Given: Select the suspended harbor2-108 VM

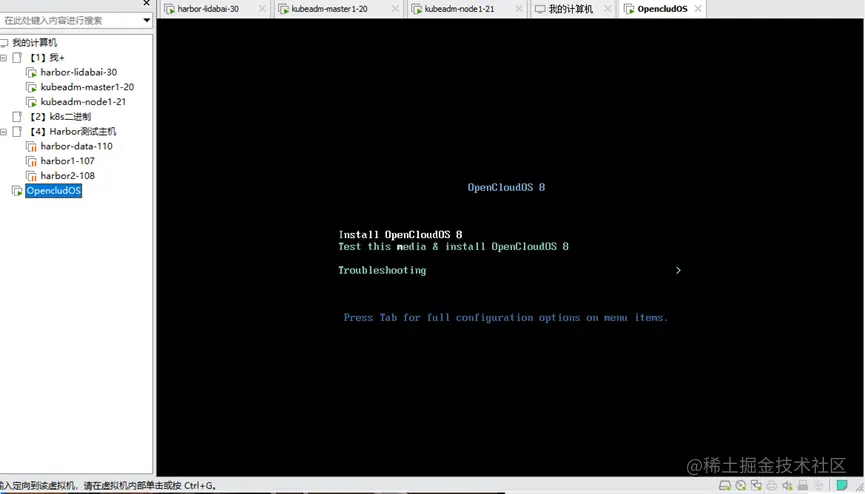Looking at the screenshot, I should (x=67, y=176).
